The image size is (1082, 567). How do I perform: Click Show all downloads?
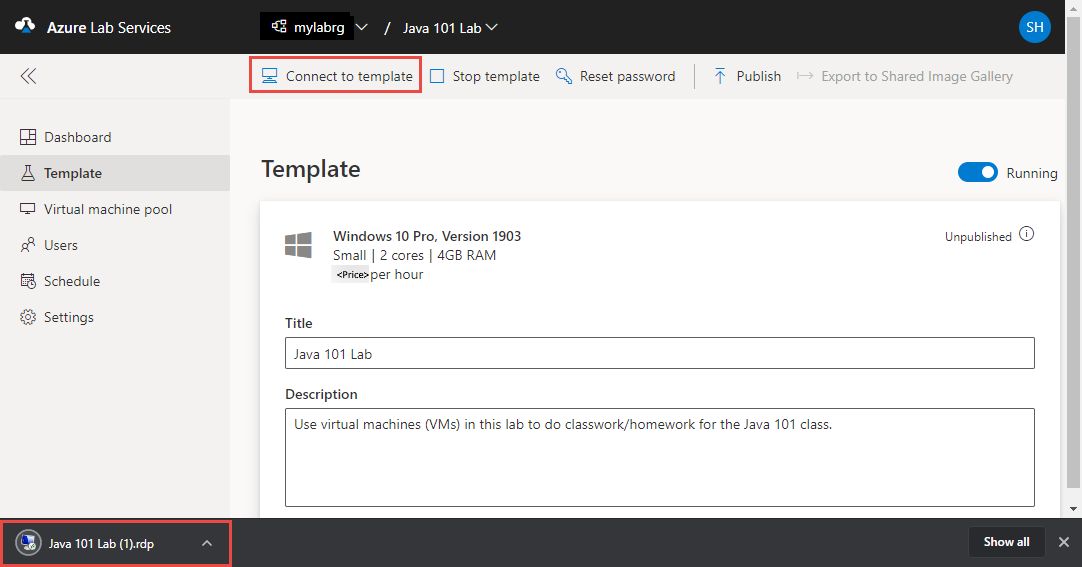pyautogui.click(x=1006, y=542)
